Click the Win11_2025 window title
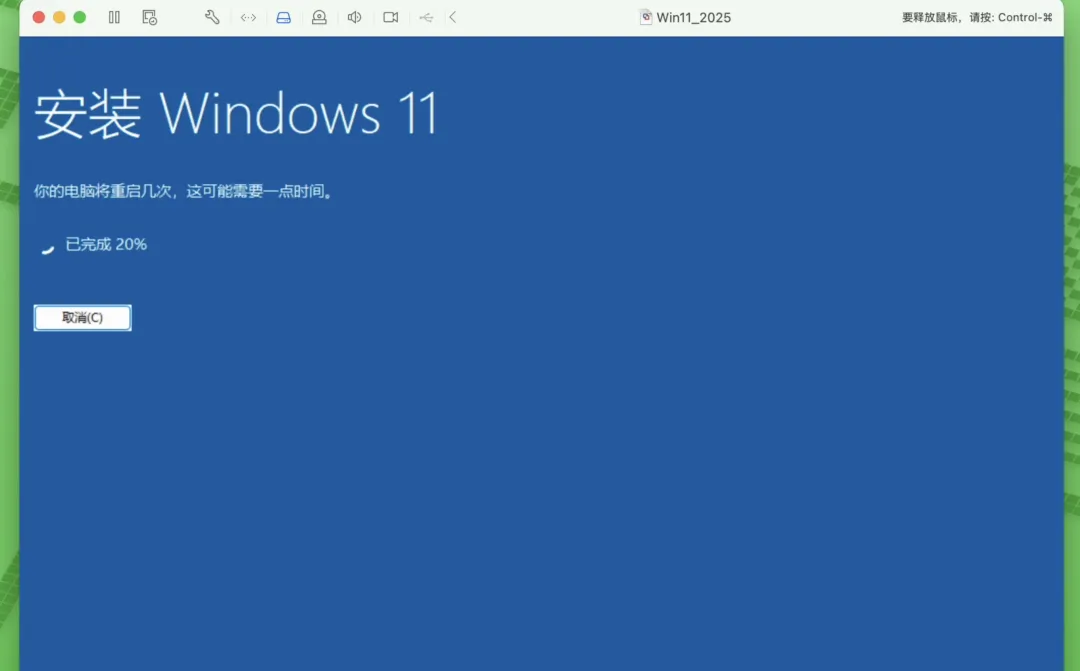The width and height of the screenshot is (1080, 671). tap(694, 17)
